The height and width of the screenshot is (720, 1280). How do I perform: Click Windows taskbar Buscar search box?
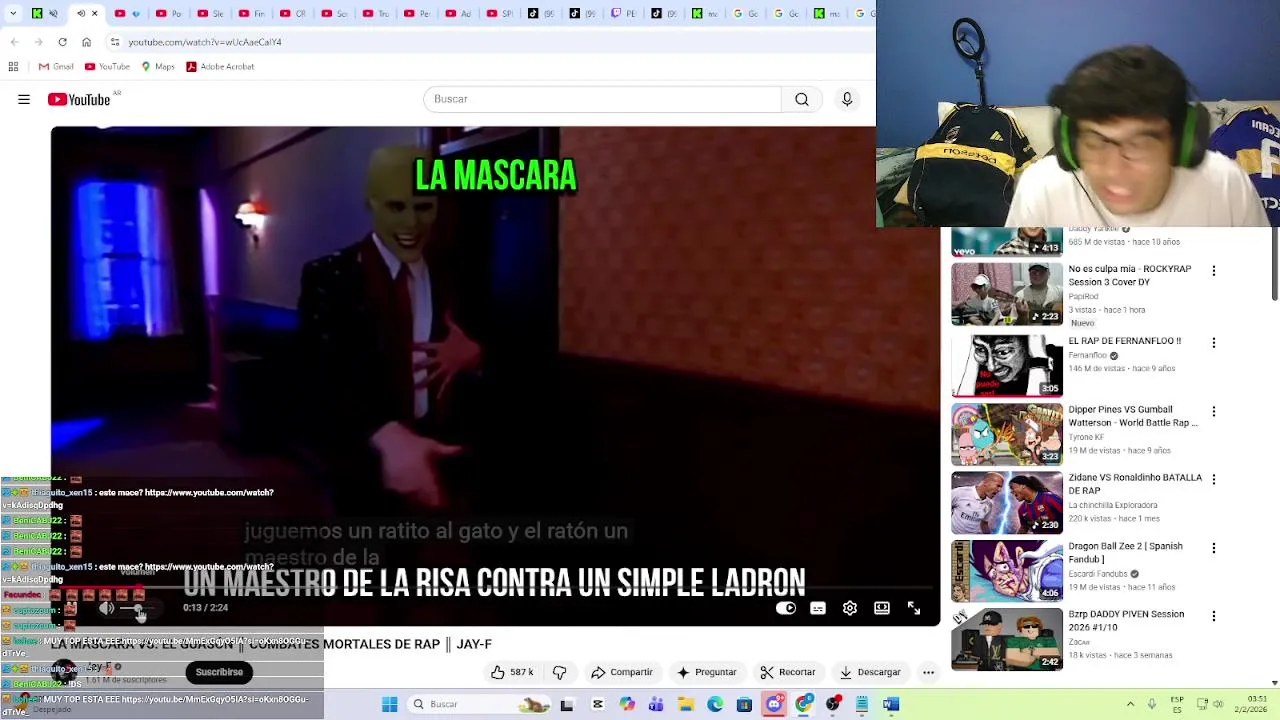click(x=479, y=704)
